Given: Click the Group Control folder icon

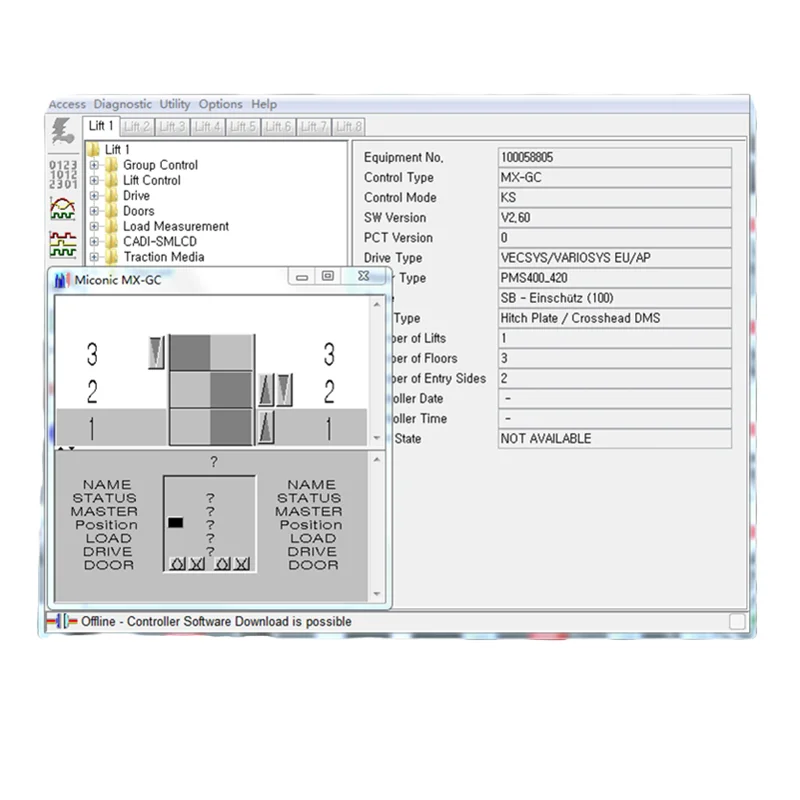Looking at the screenshot, I should (111, 165).
